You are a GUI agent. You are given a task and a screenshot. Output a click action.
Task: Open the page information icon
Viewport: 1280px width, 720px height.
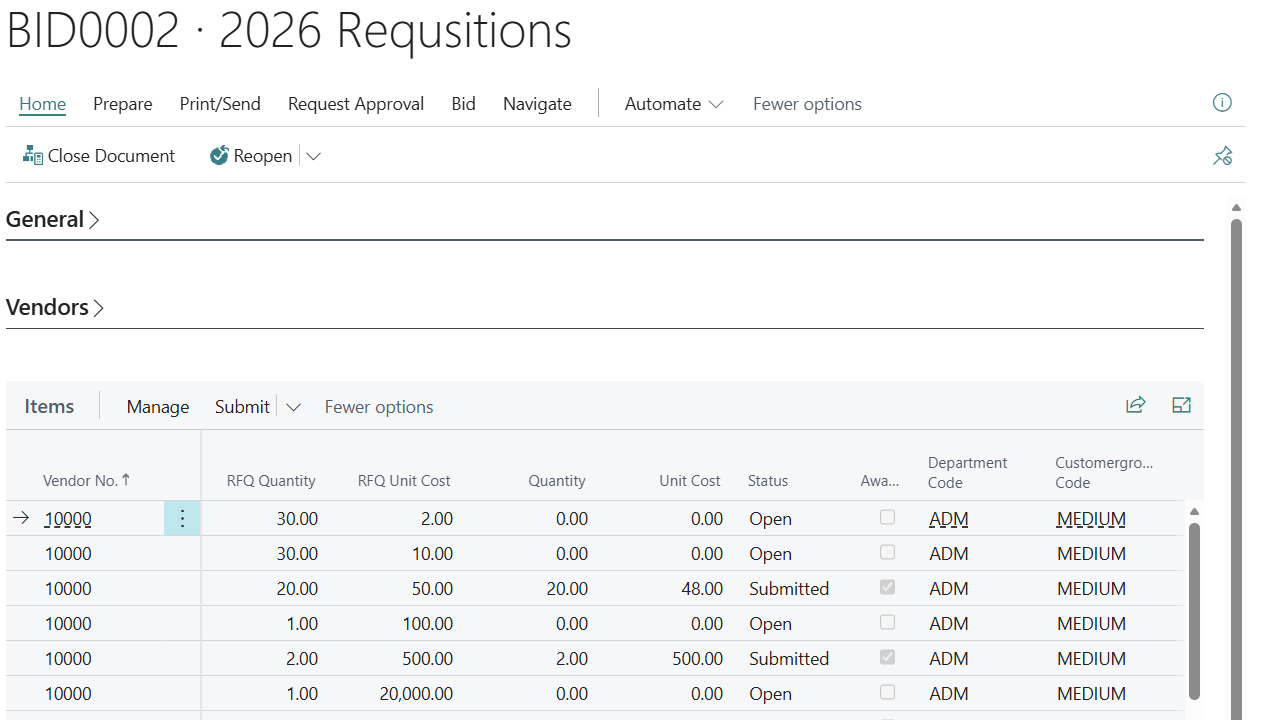[1221, 103]
